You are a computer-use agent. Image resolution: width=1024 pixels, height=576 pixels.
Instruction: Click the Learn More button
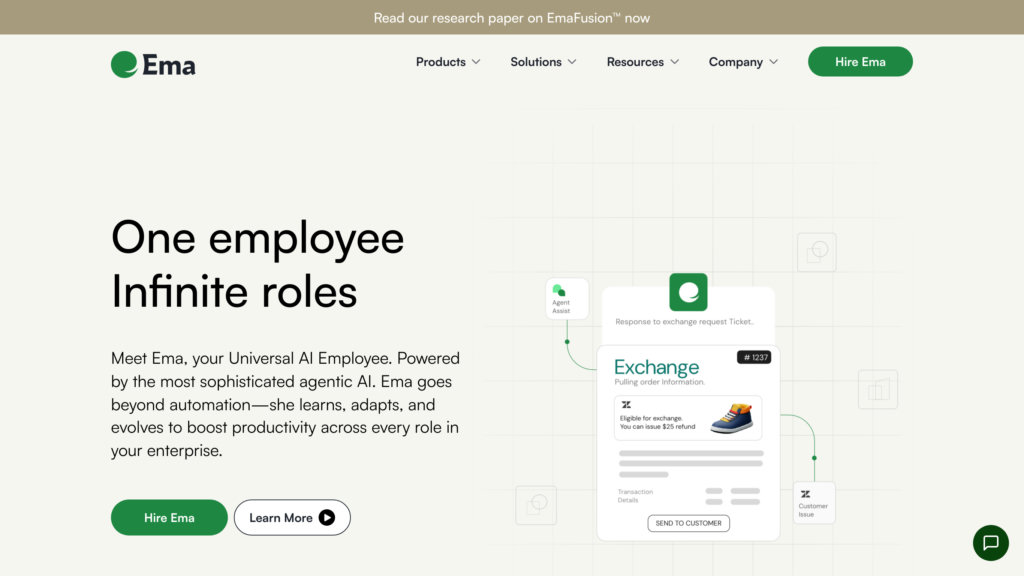pyautogui.click(x=292, y=518)
